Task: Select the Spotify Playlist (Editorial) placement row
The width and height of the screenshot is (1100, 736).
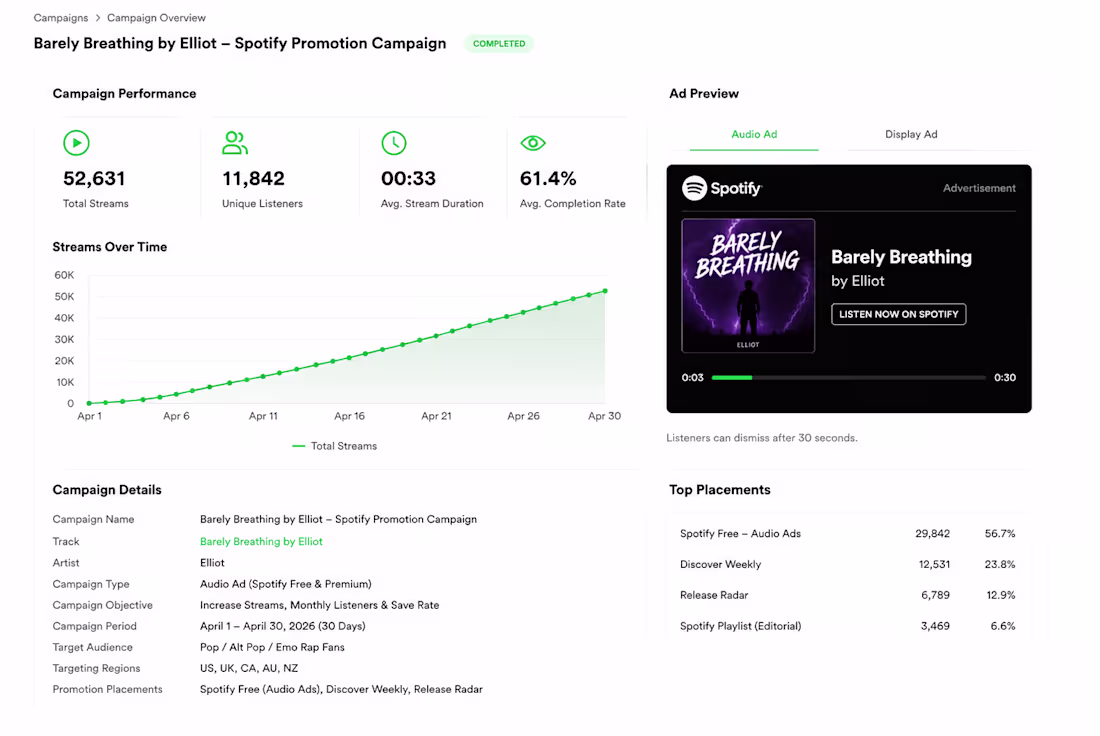Action: [x=847, y=626]
